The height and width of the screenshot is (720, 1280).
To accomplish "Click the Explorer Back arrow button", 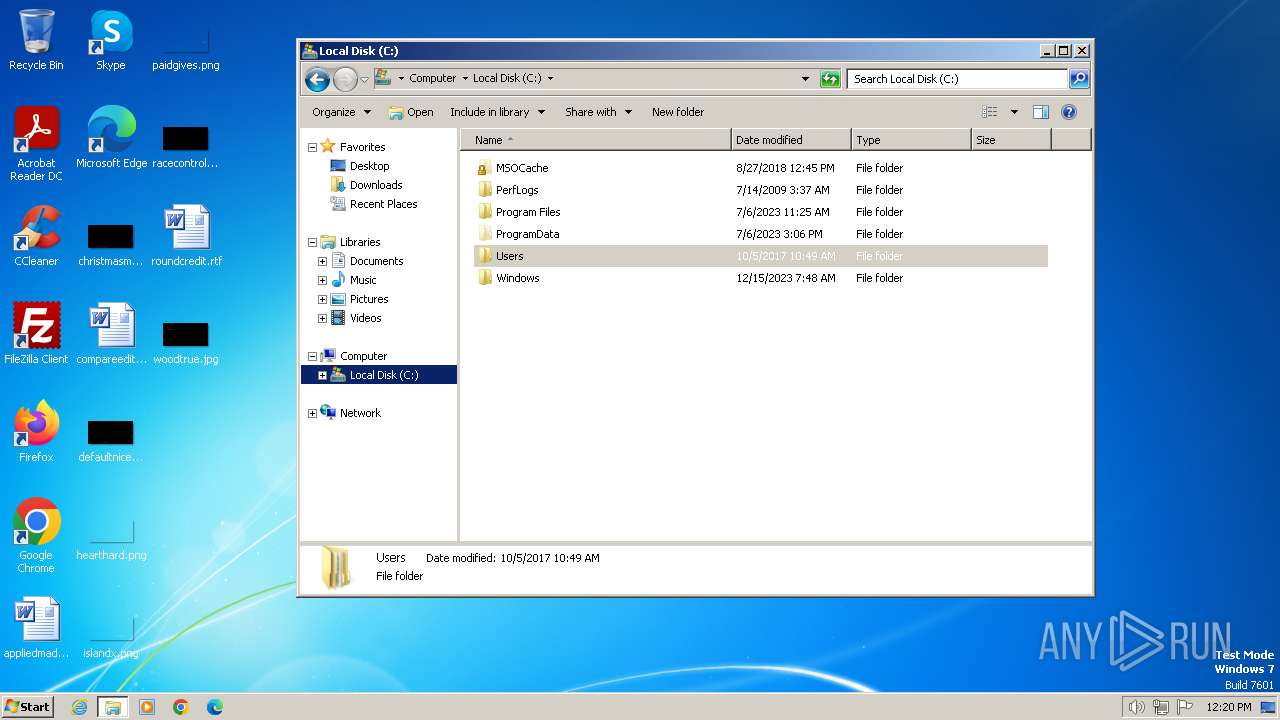I will click(317, 79).
